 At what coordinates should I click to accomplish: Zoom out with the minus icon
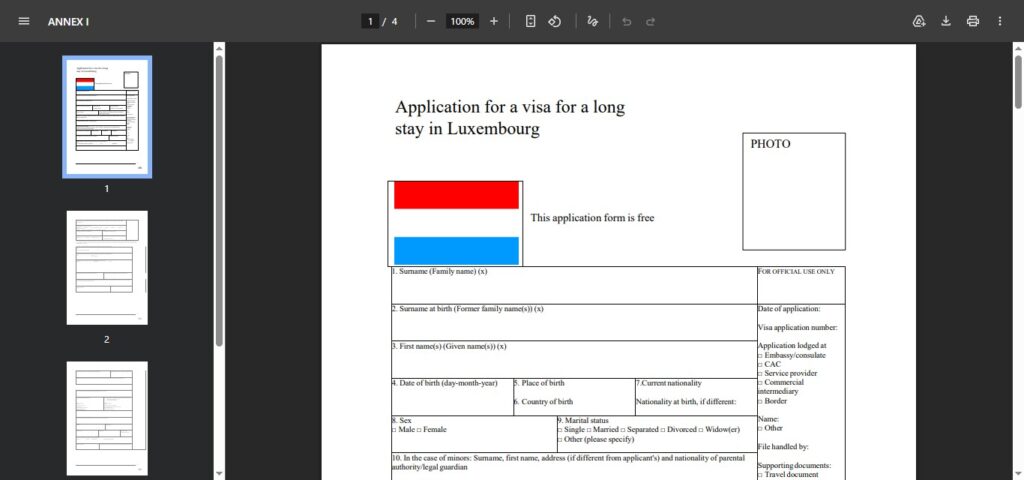click(431, 21)
